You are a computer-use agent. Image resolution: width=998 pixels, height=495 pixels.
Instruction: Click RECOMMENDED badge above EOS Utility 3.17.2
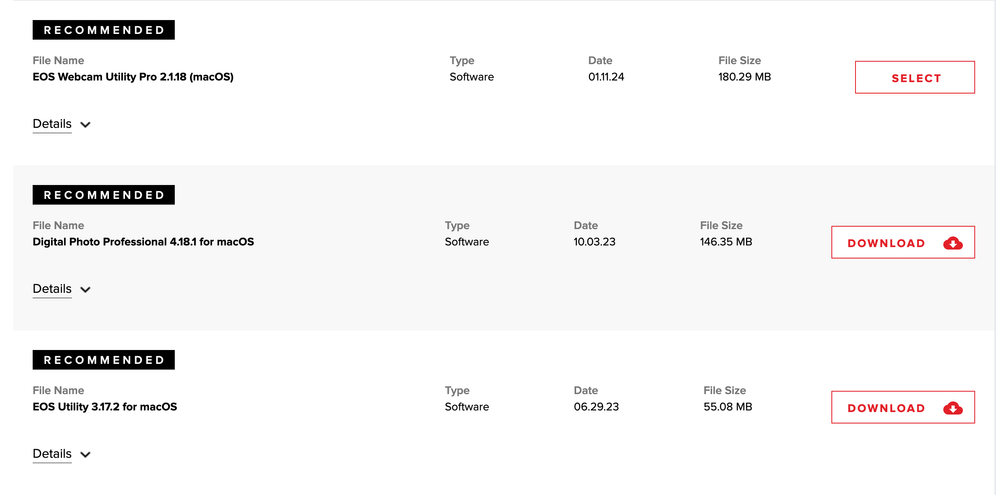coord(104,360)
